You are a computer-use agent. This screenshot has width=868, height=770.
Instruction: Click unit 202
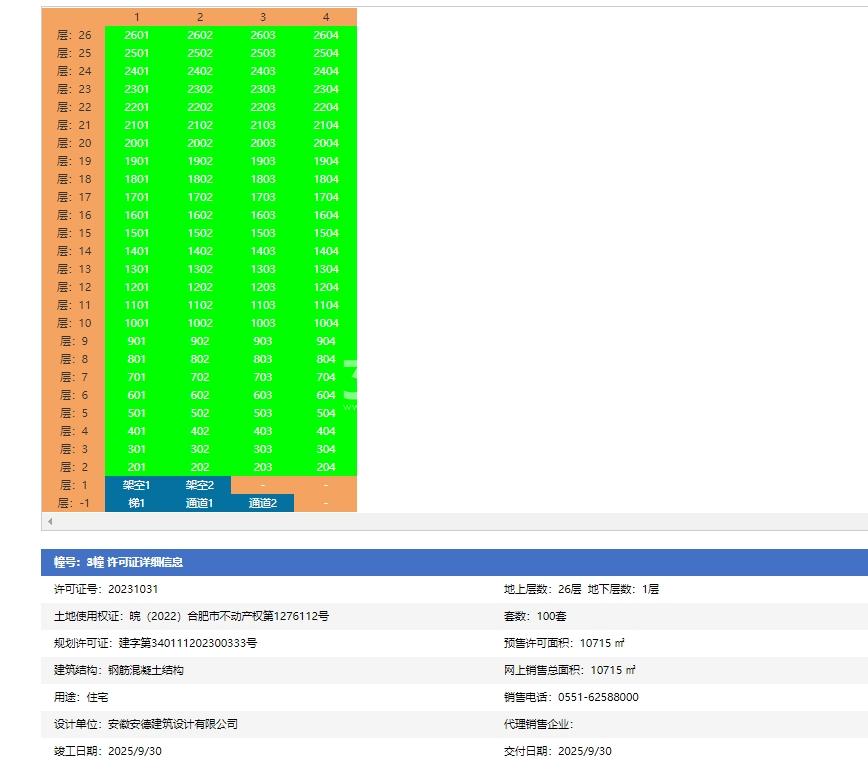tap(200, 467)
